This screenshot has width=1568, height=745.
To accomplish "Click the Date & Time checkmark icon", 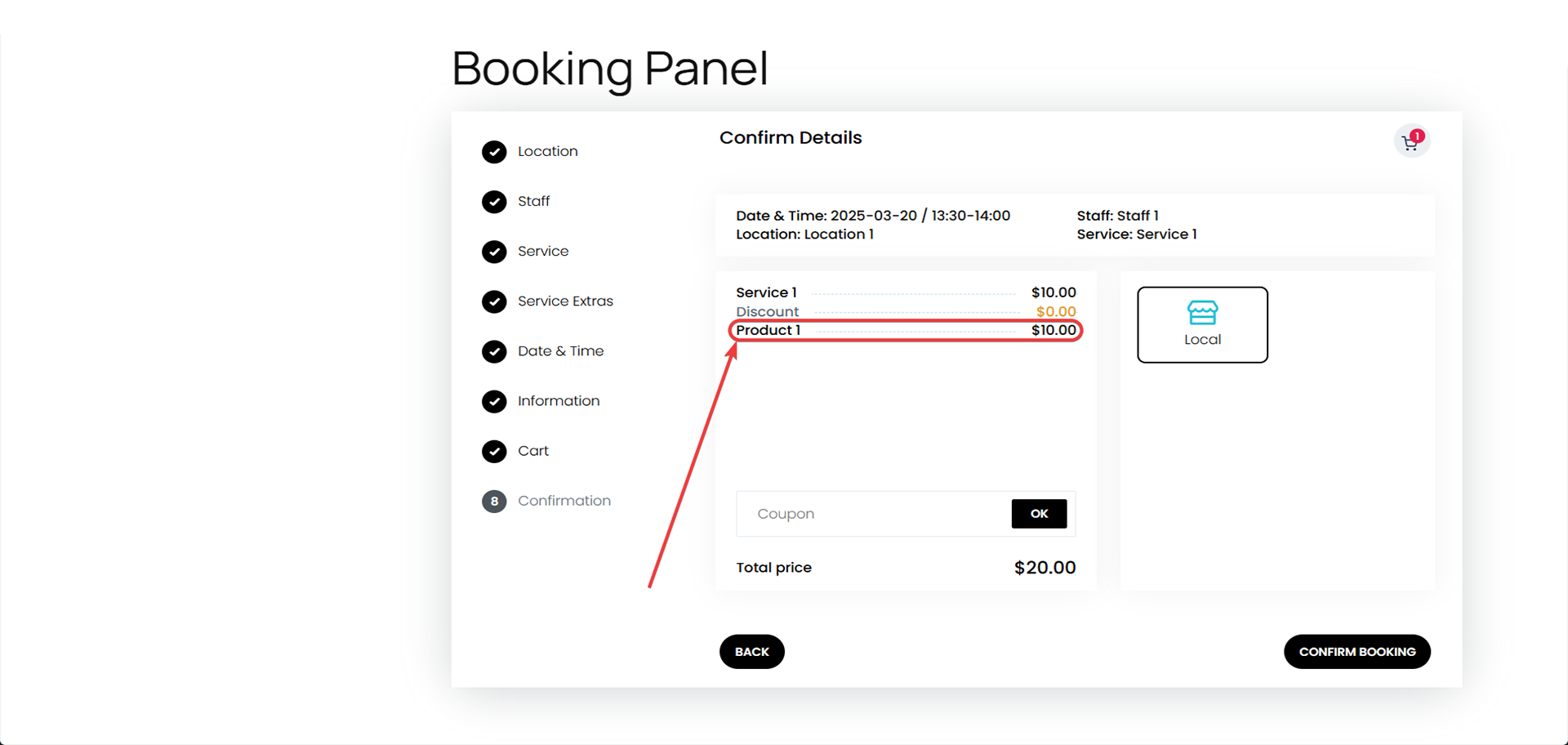I will (494, 351).
